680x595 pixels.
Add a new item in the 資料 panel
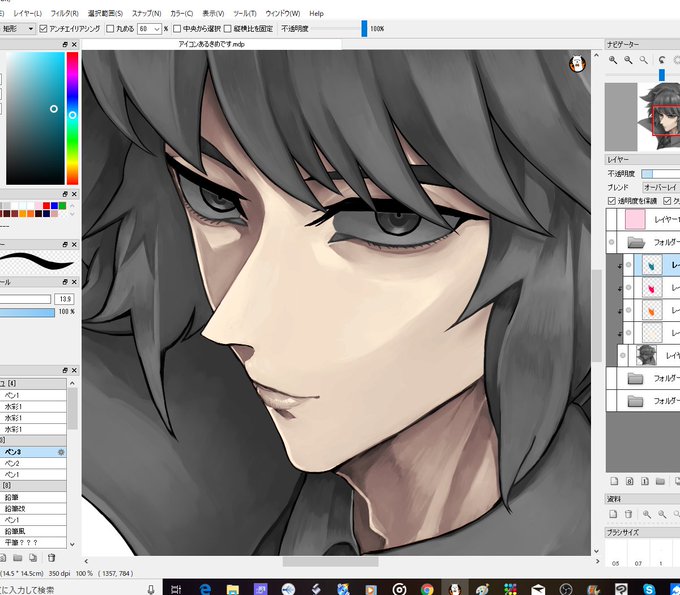point(613,514)
